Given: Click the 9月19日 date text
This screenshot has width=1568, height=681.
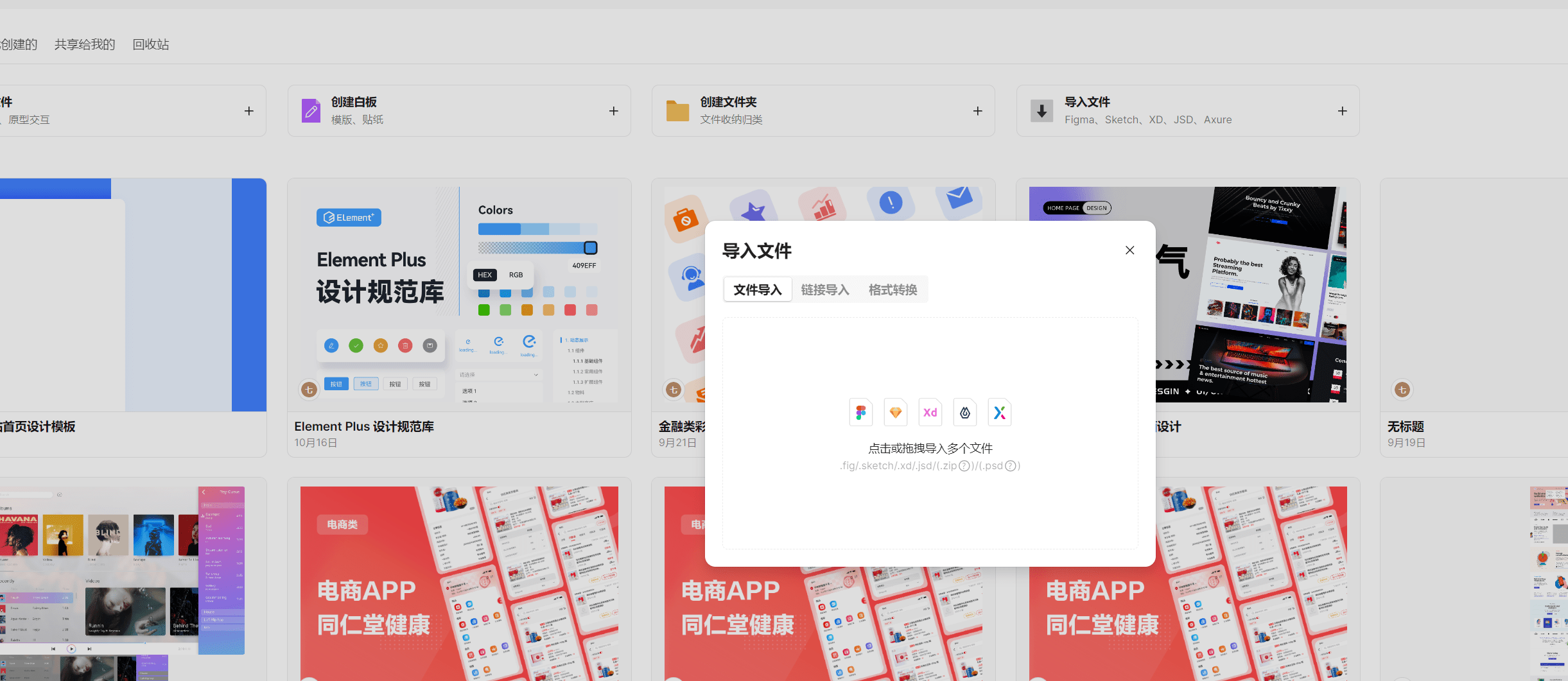Looking at the screenshot, I should (1406, 443).
